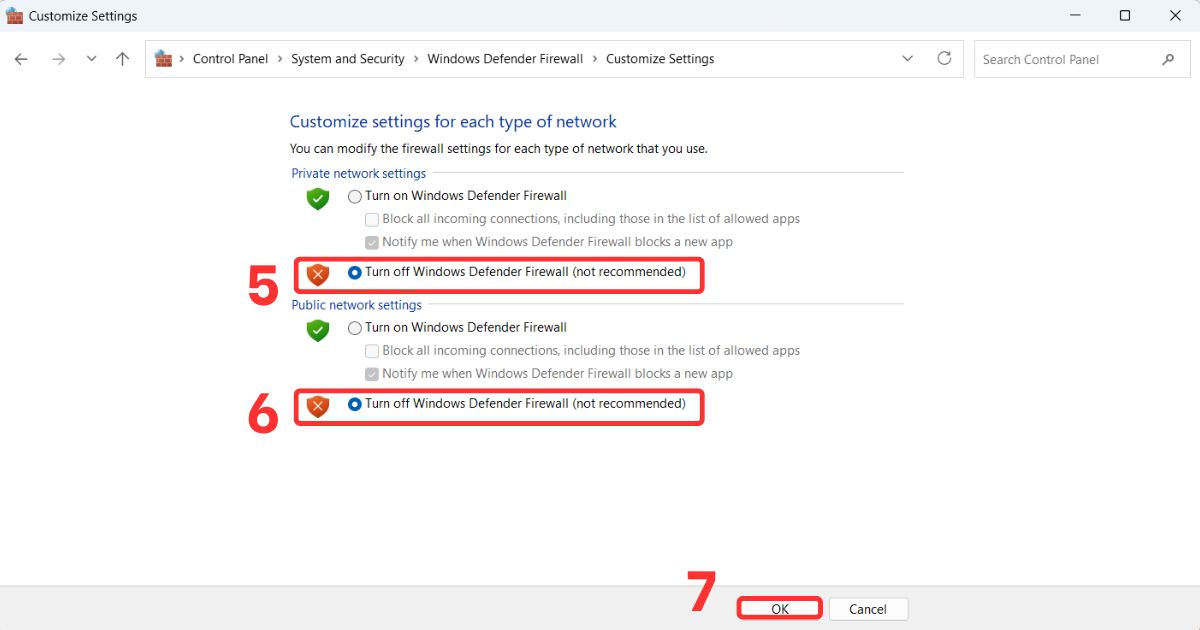Screen dimensions: 1200x630
Task: Go up one level in Control Panel
Action: pyautogui.click(x=122, y=59)
